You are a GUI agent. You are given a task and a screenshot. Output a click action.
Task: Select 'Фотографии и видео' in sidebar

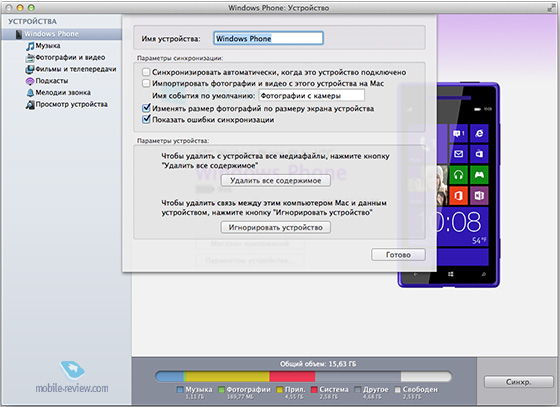coord(70,57)
